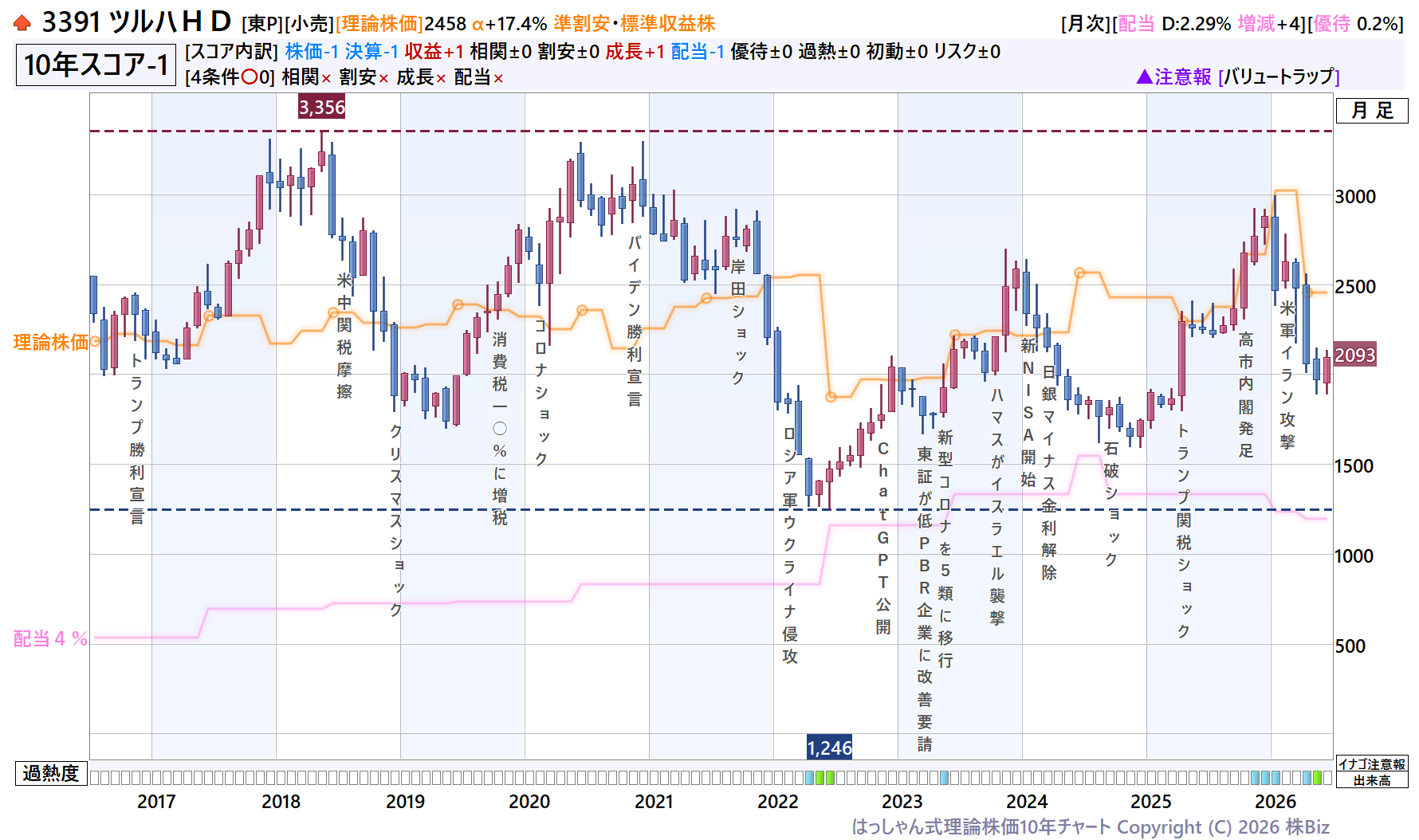Click the 2022 year label on axis

click(778, 801)
